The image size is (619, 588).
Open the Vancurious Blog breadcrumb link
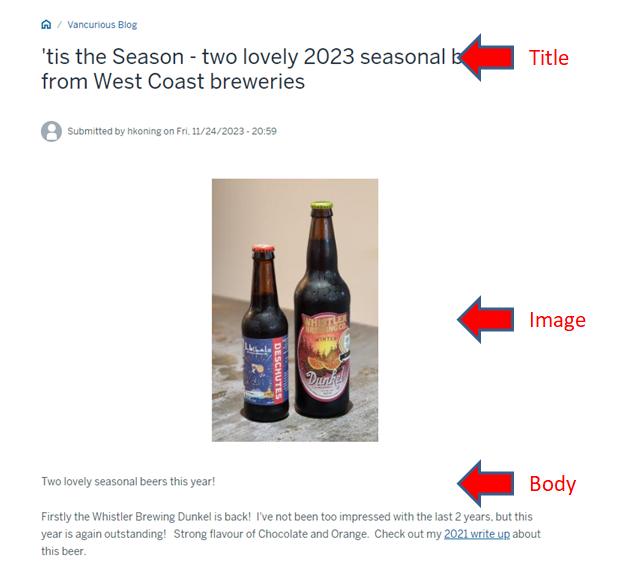point(102,24)
